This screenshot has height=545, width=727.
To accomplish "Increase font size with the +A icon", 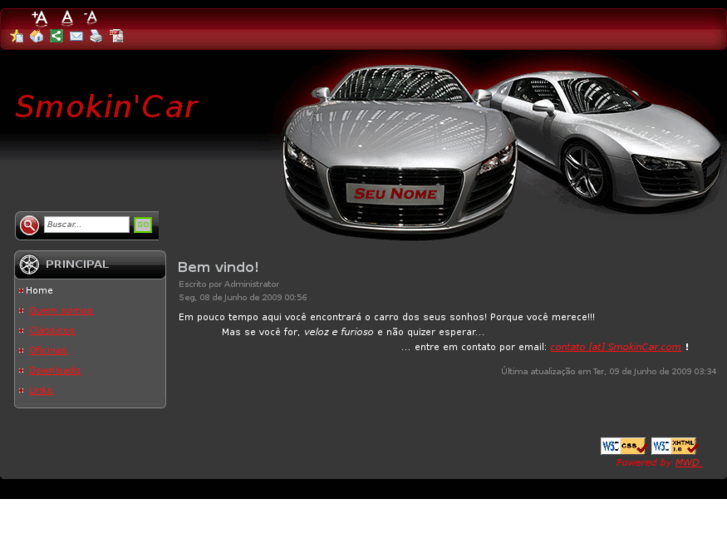I will pos(40,18).
